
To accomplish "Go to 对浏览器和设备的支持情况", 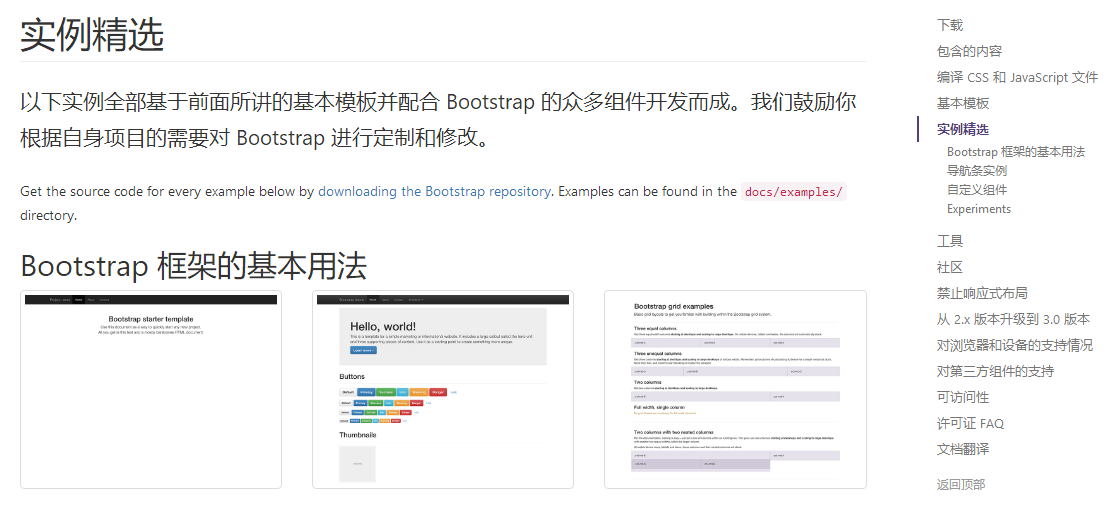I will pos(1015,345).
